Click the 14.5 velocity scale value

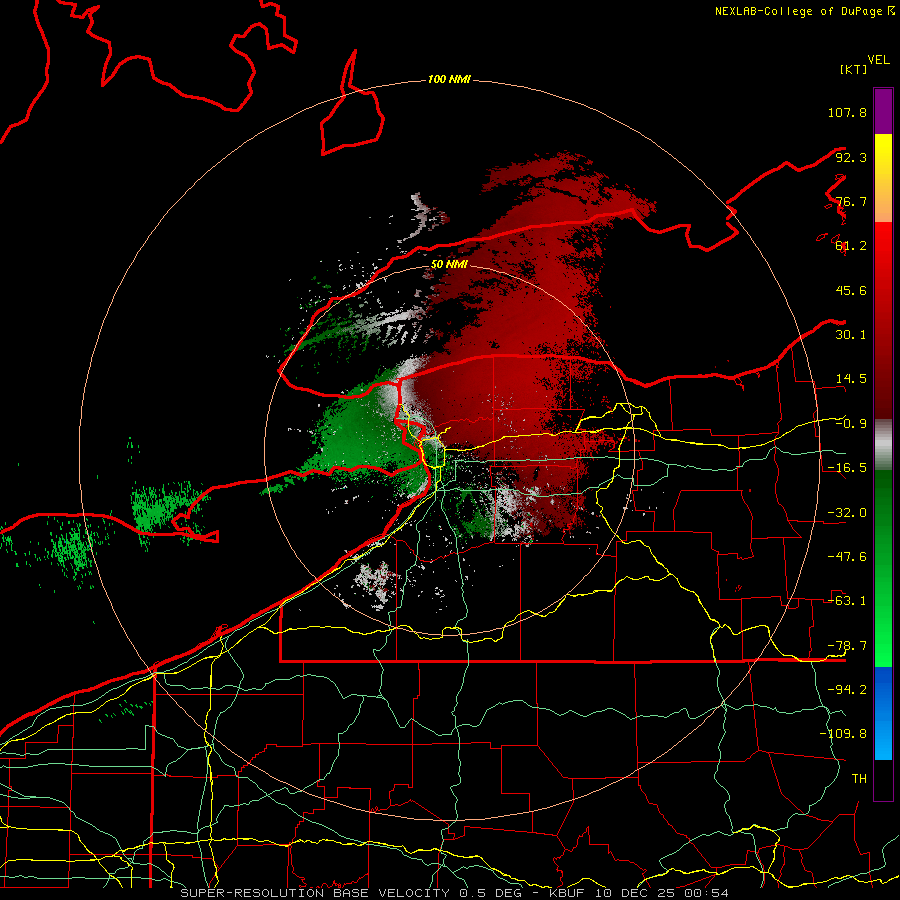coord(851,379)
